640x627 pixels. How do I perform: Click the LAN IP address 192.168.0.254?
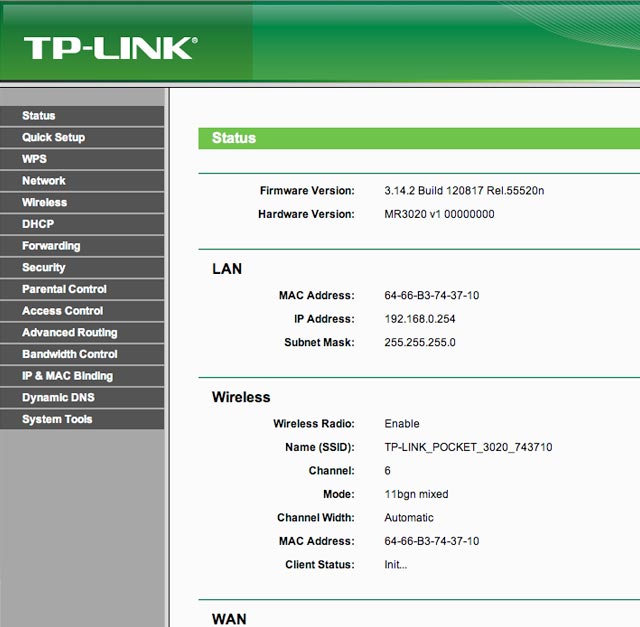pyautogui.click(x=418, y=319)
